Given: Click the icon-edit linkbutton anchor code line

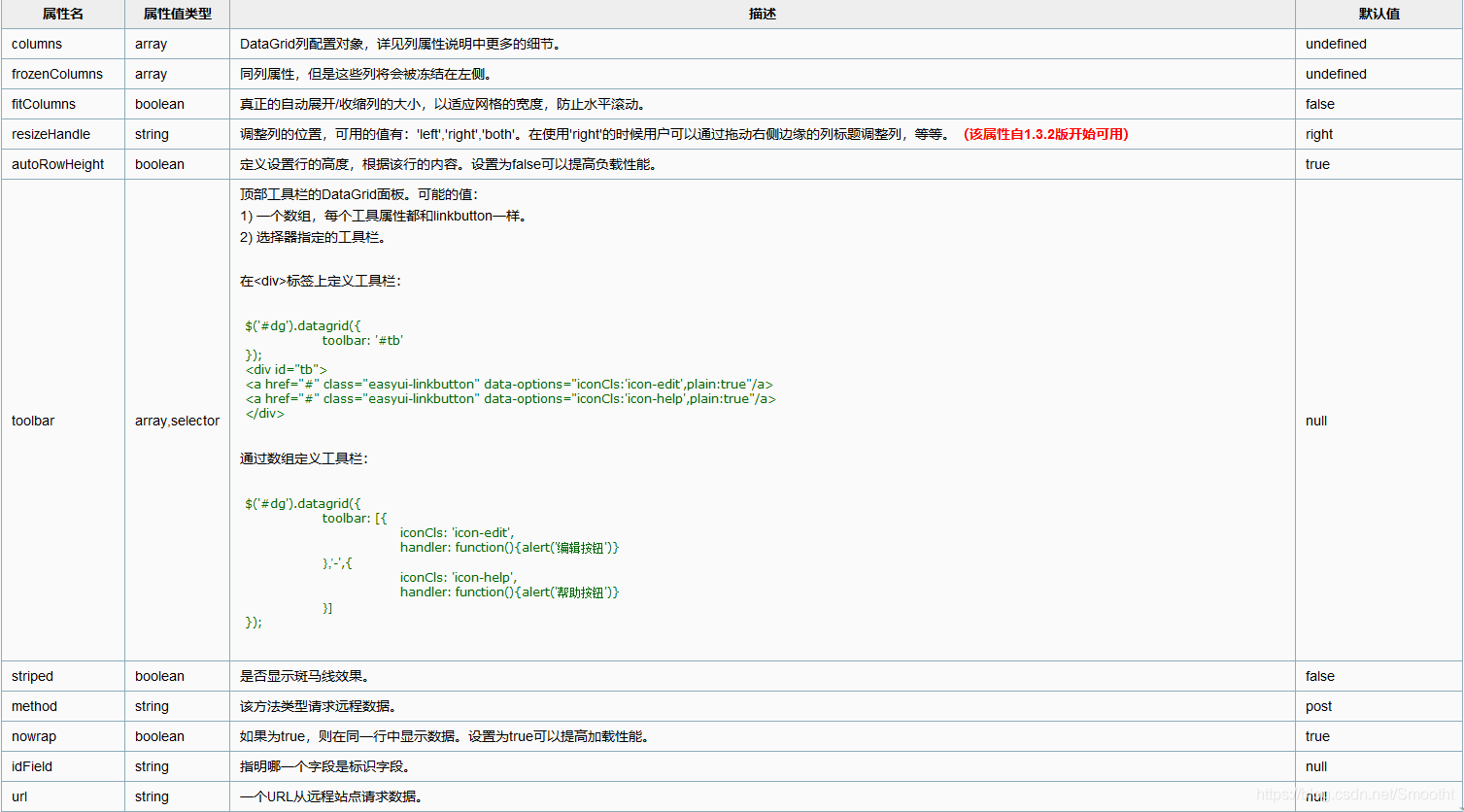Looking at the screenshot, I should 509,385.
